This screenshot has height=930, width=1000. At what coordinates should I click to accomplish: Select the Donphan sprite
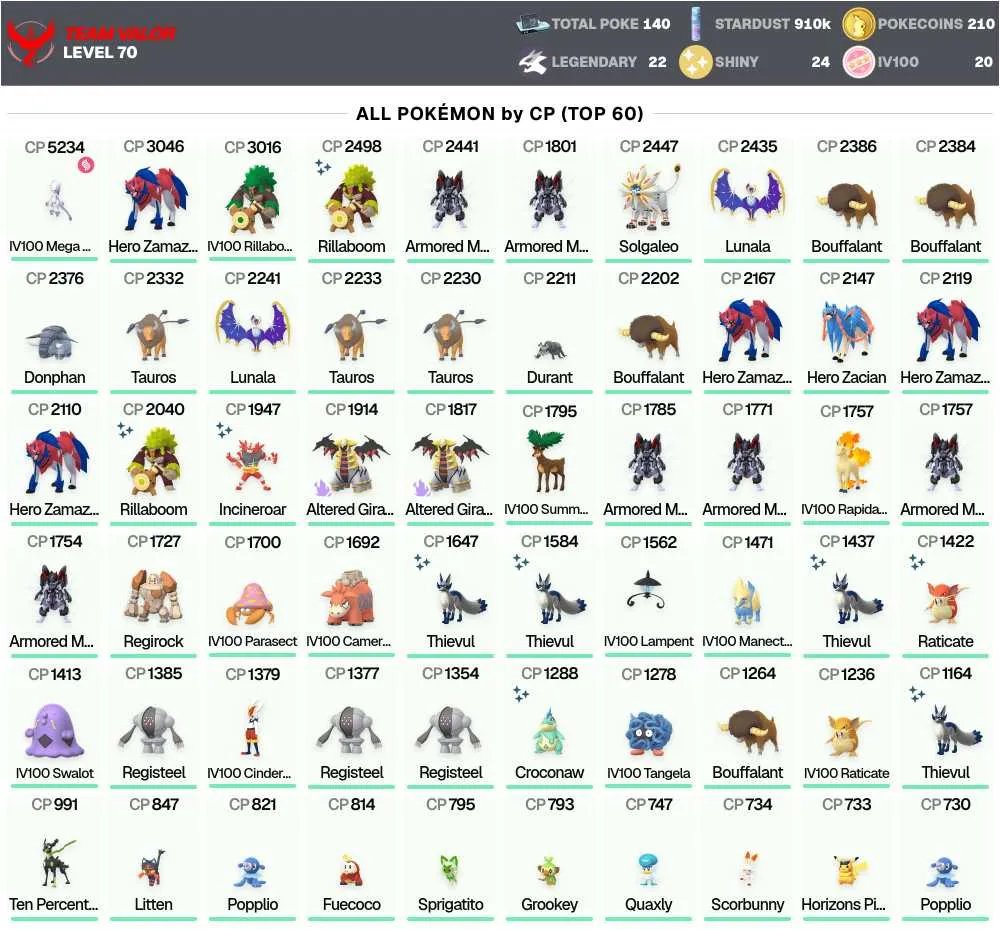[53, 344]
